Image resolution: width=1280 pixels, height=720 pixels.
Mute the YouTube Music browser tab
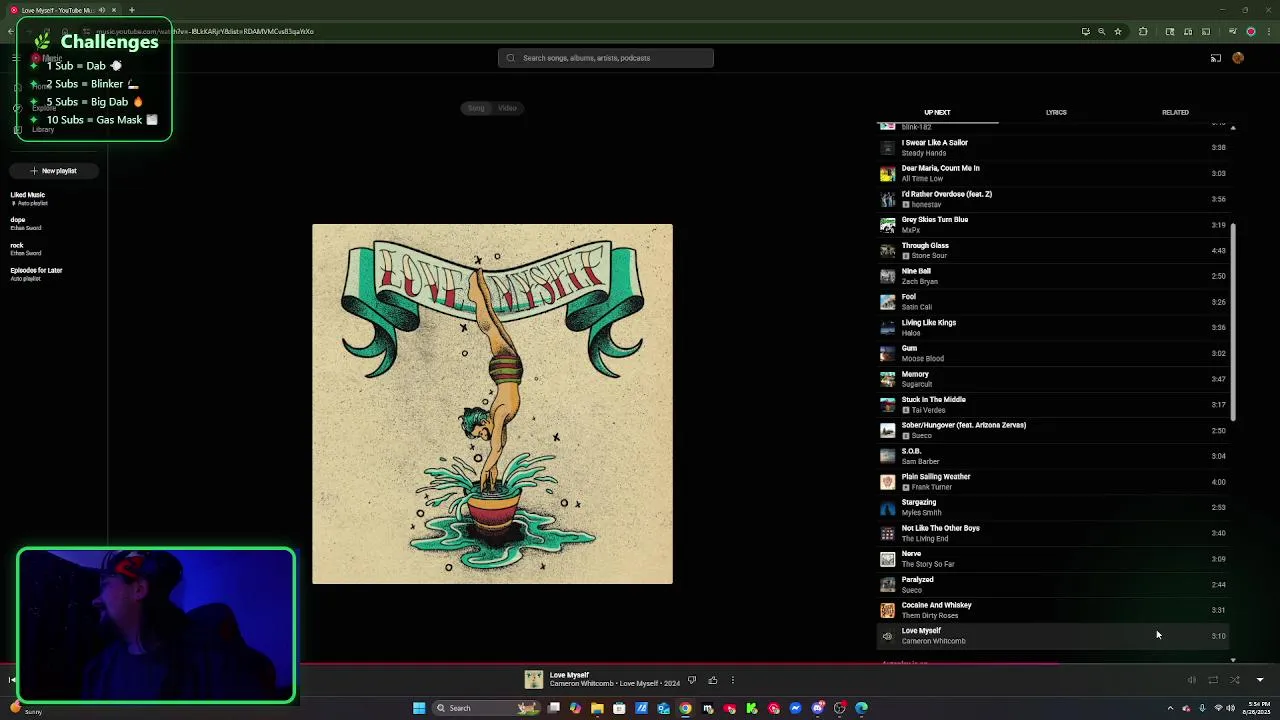(101, 10)
